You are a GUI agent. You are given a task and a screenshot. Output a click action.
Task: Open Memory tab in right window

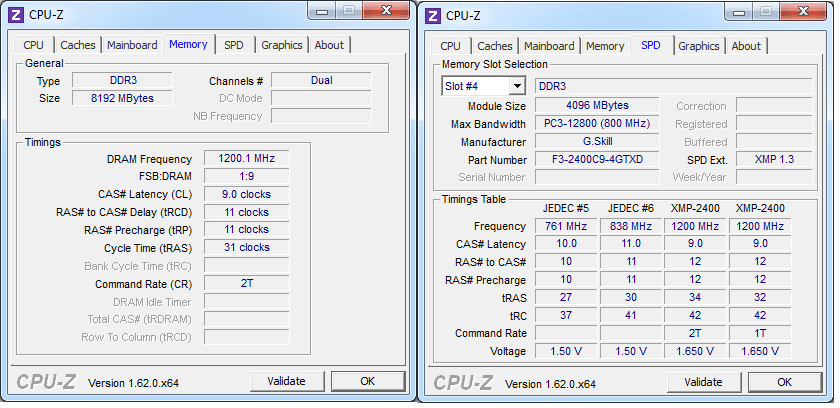605,46
